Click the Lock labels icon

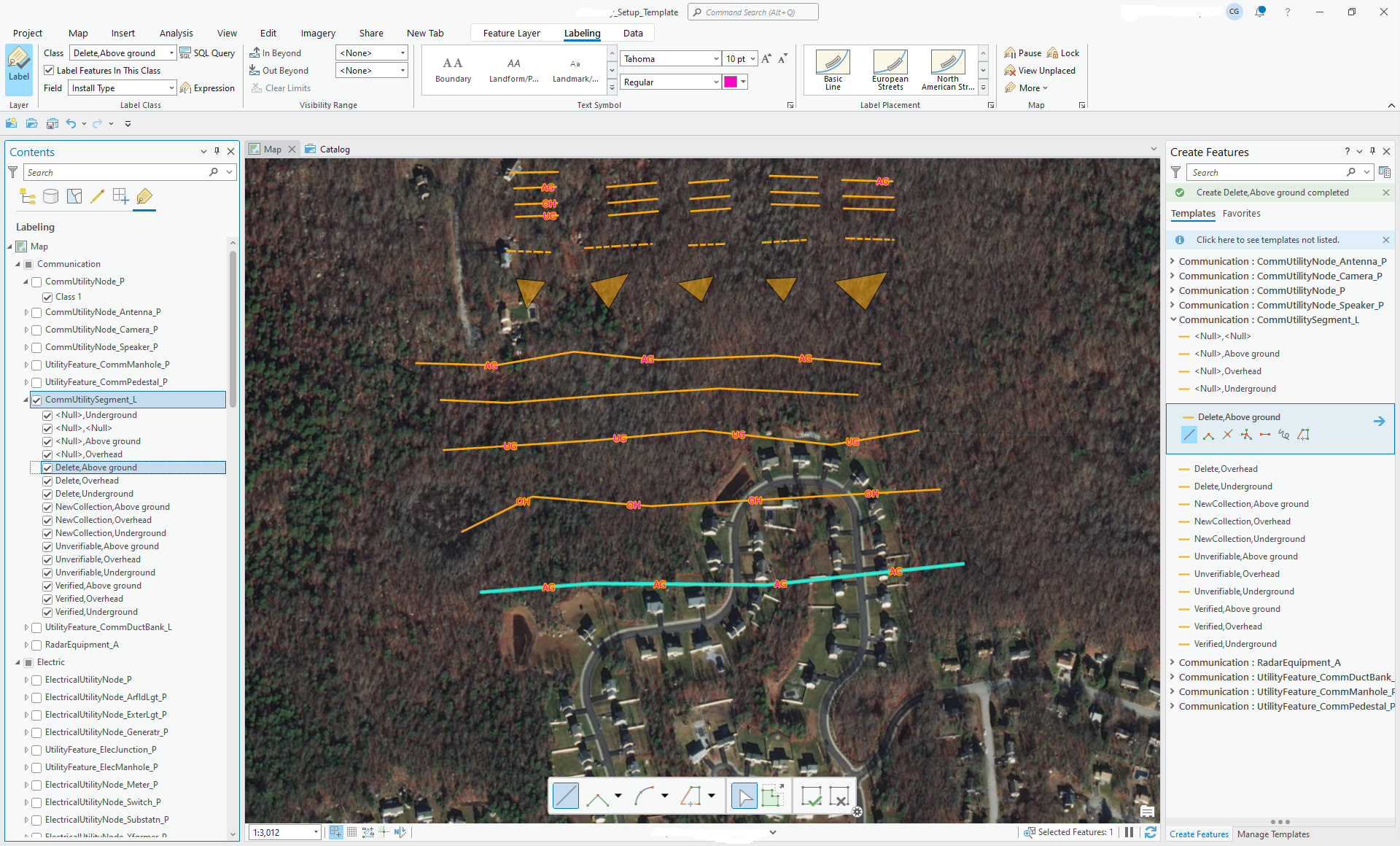point(1063,53)
